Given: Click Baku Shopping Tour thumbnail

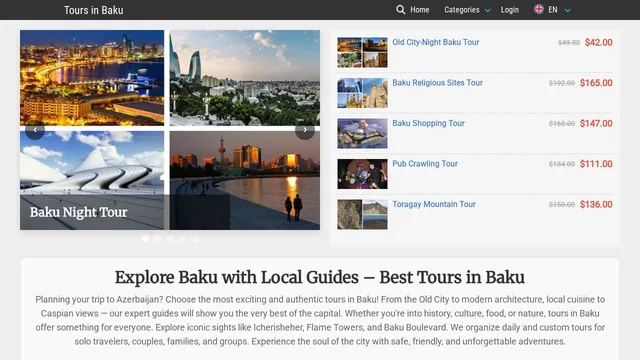Looking at the screenshot, I should [x=362, y=133].
